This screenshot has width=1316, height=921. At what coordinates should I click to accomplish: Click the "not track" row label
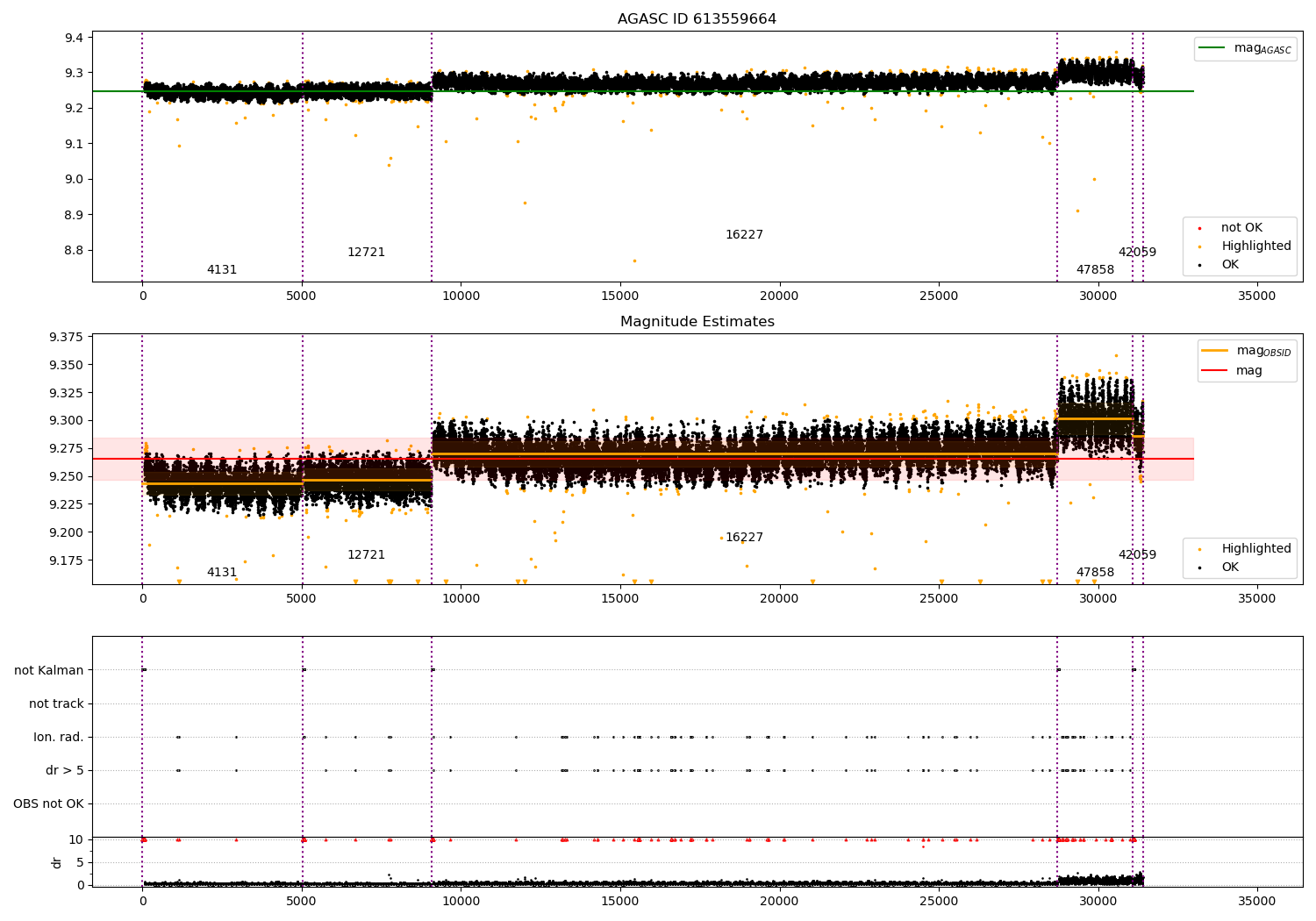click(56, 704)
